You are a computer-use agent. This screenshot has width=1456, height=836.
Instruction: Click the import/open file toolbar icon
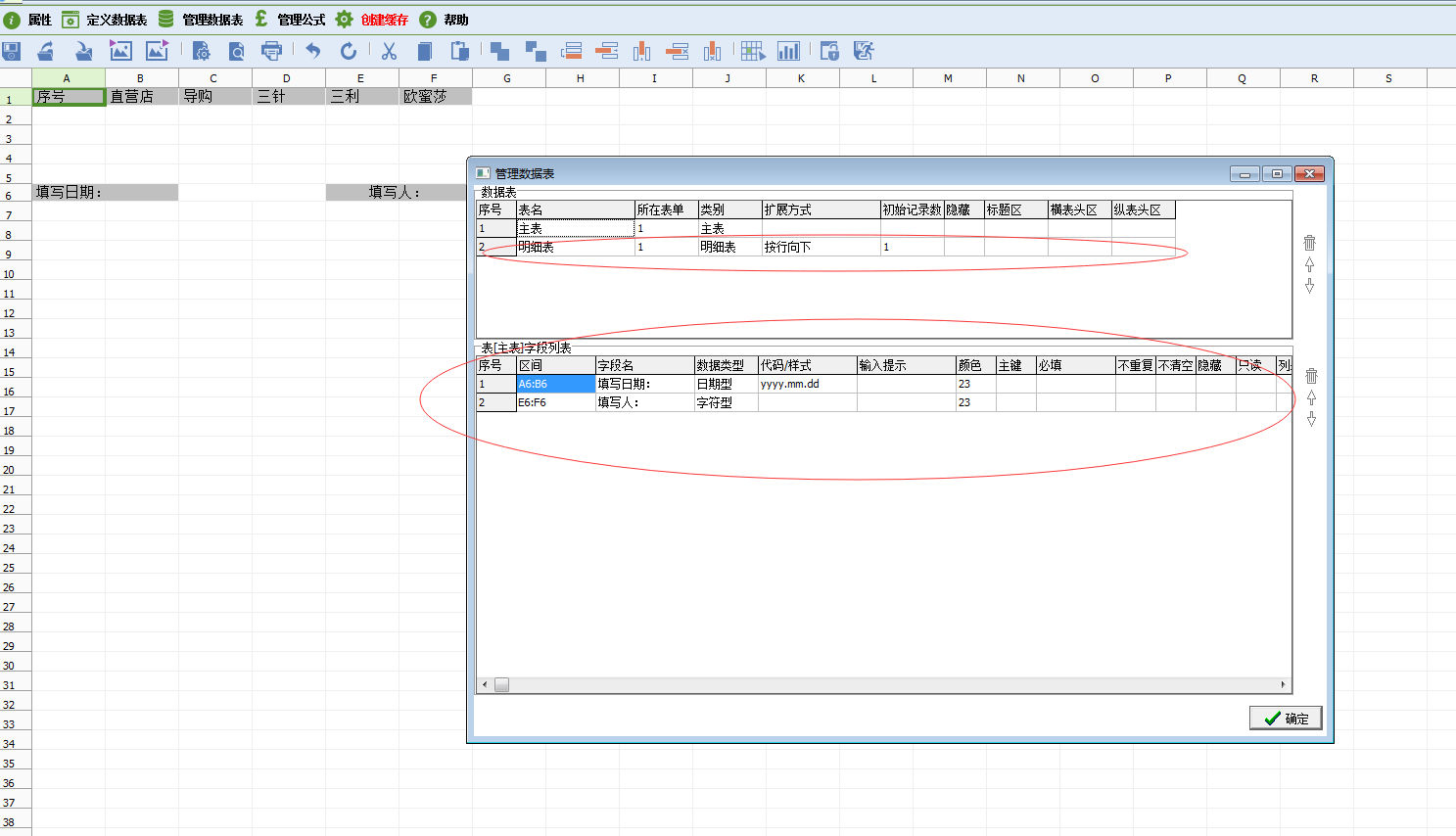click(46, 51)
